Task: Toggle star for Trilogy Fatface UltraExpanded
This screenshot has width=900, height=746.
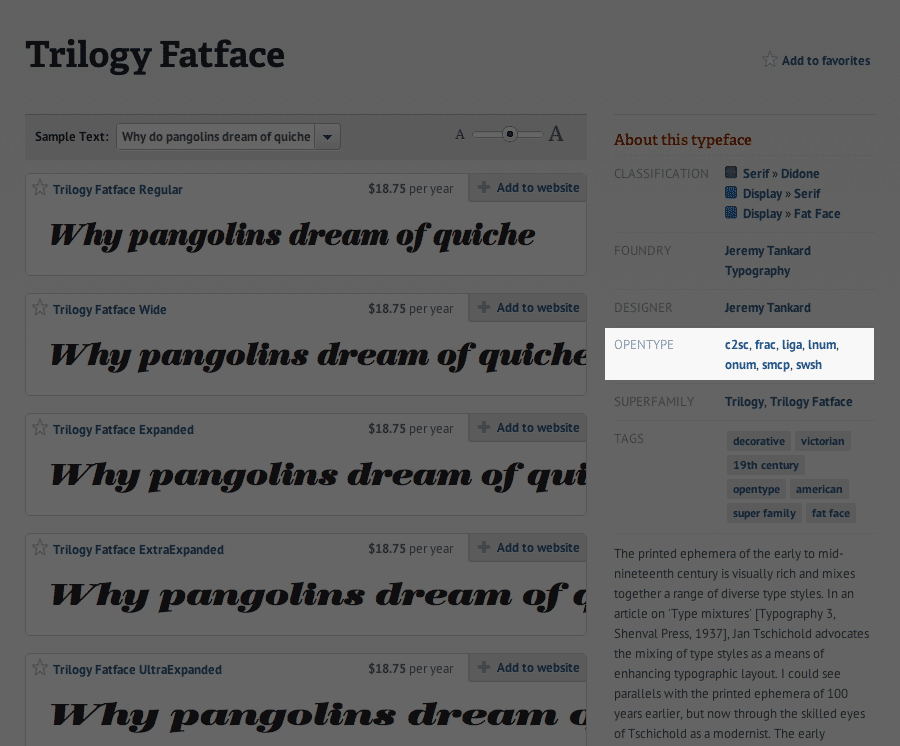Action: click(x=40, y=668)
